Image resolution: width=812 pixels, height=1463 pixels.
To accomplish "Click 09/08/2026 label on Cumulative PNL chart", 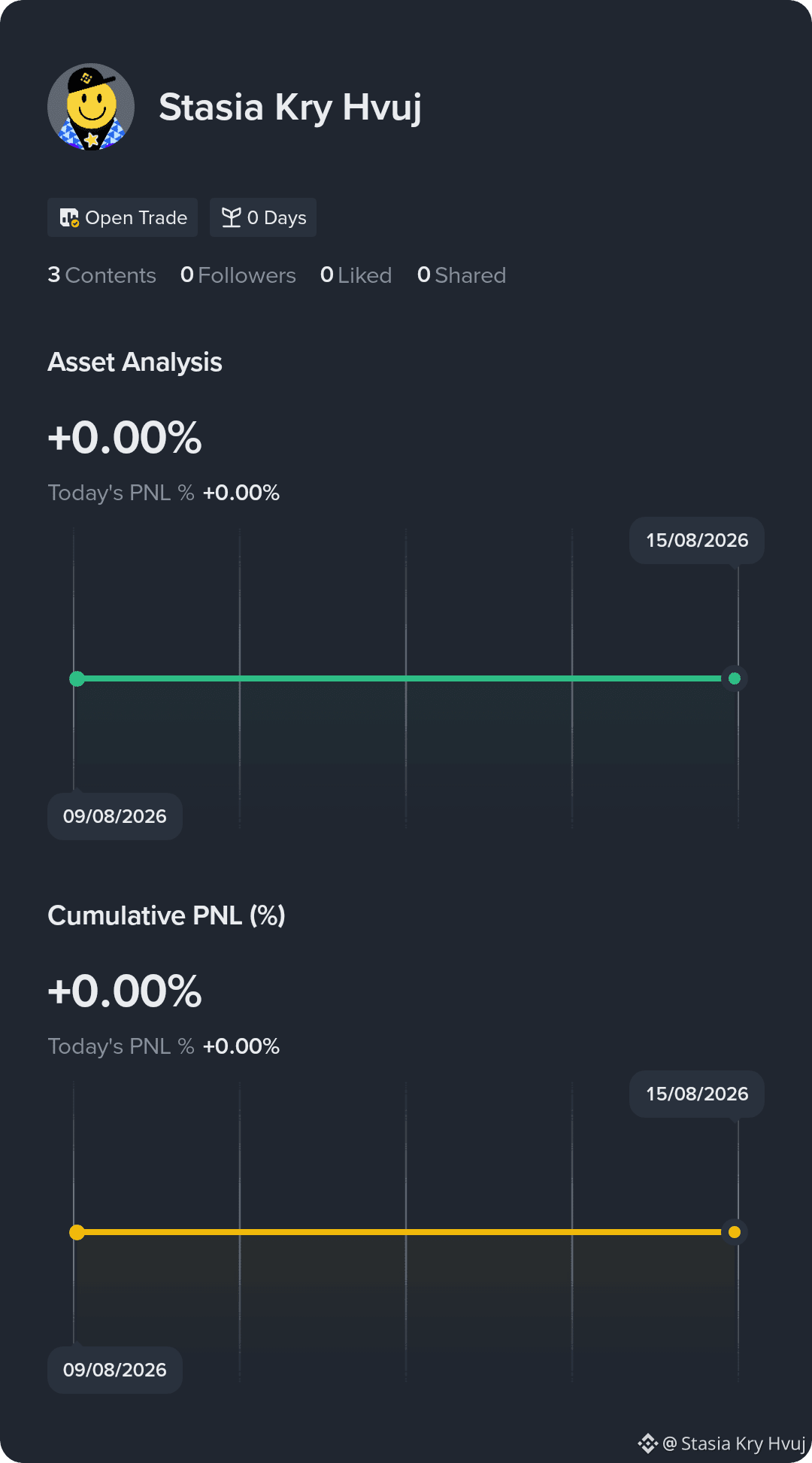I will [x=115, y=1370].
